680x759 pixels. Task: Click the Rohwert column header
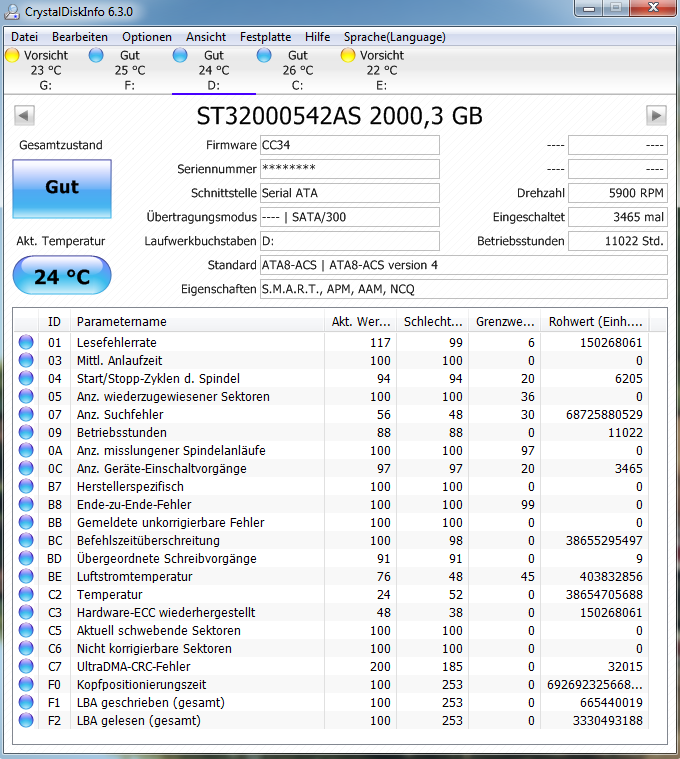(x=595, y=321)
